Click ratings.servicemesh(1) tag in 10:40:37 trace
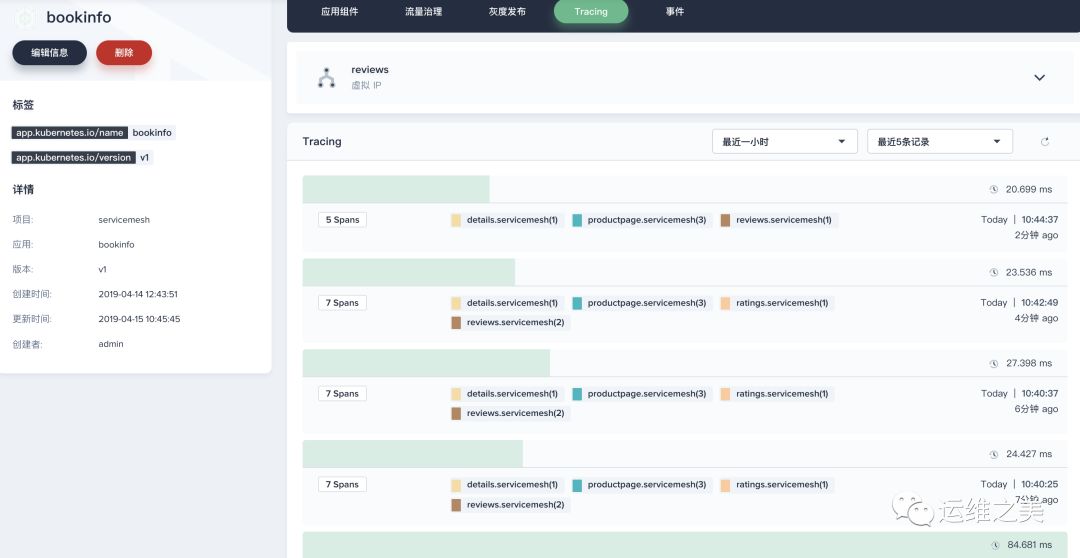Image resolution: width=1080 pixels, height=558 pixels. click(x=776, y=393)
